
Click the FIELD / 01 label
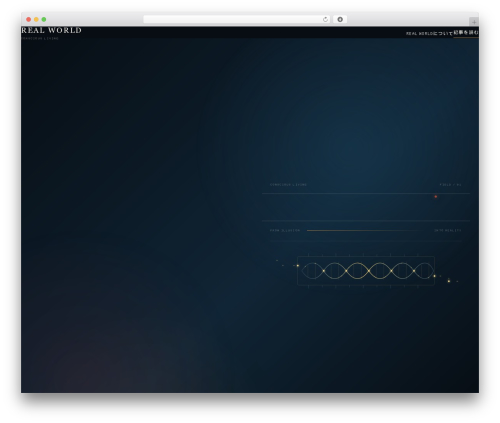[x=450, y=185]
